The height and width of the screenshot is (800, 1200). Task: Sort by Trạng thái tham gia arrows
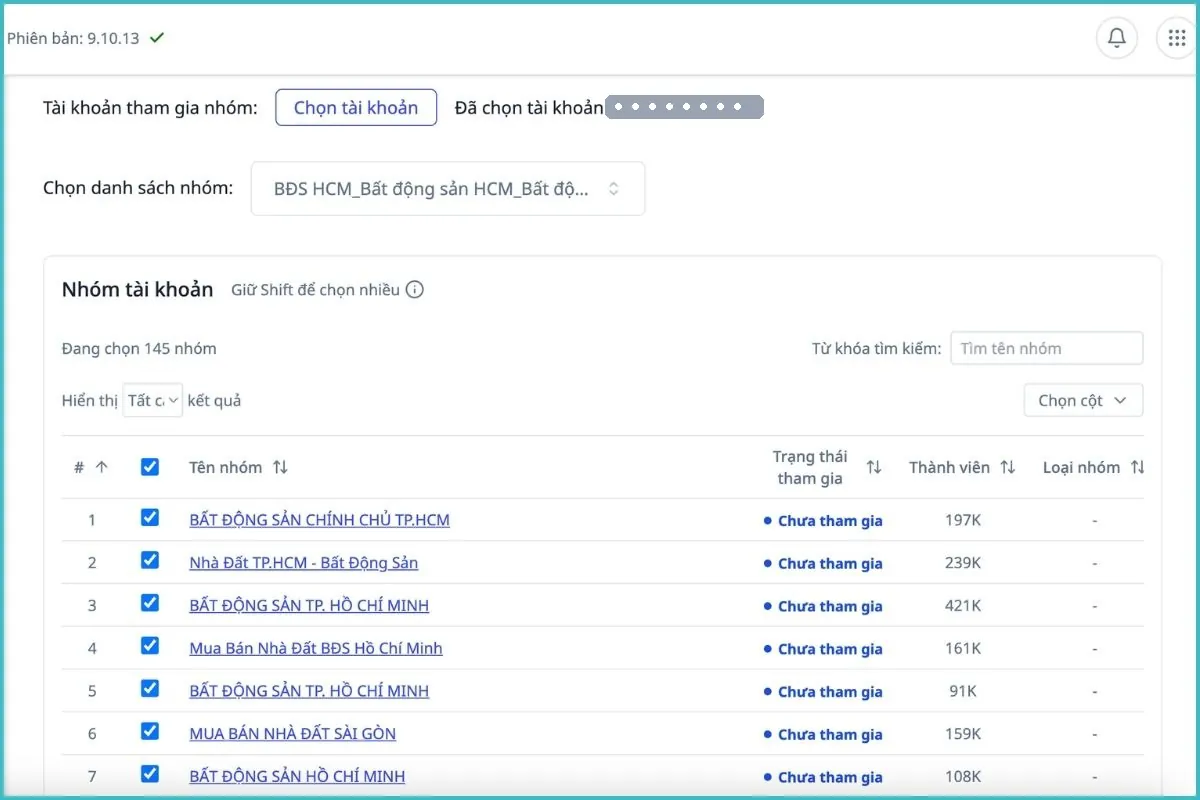[x=874, y=467]
